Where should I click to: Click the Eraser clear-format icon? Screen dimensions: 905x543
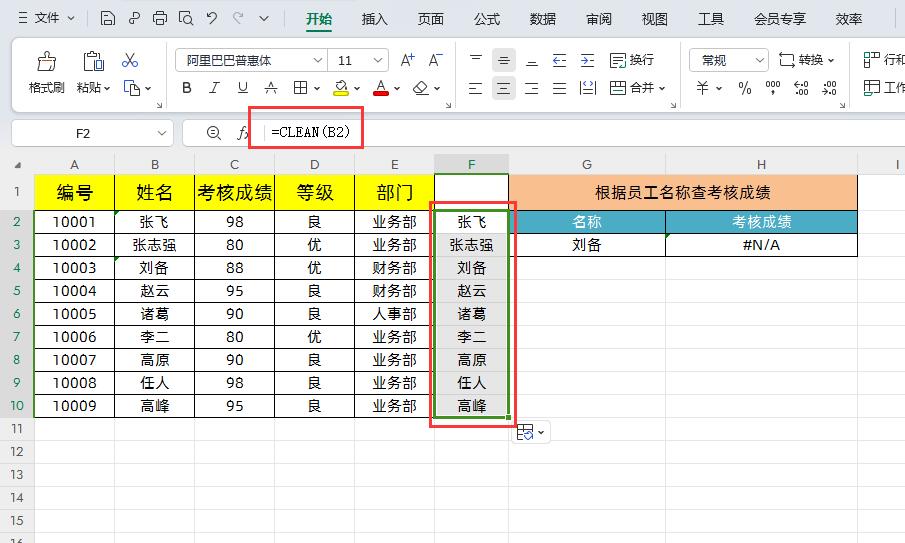click(421, 88)
